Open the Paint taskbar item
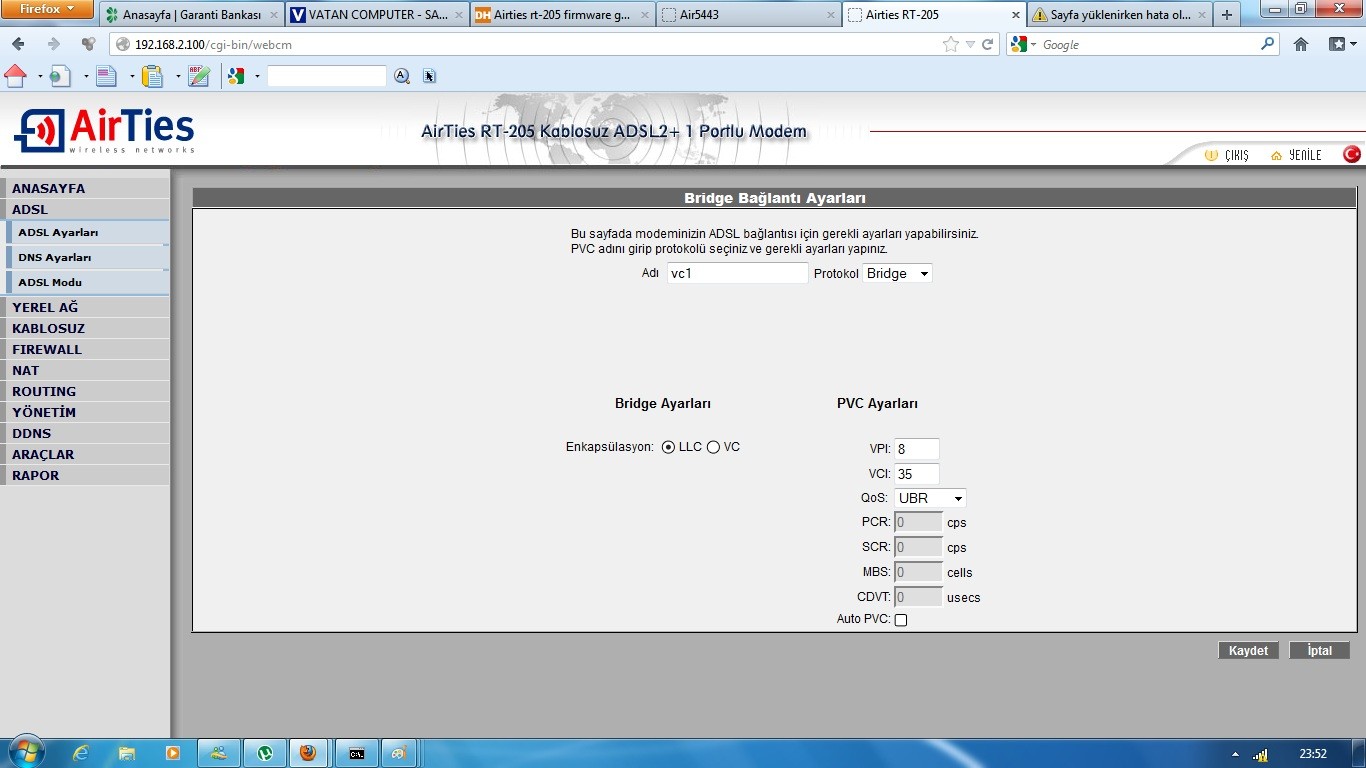This screenshot has width=1366, height=768. (399, 753)
